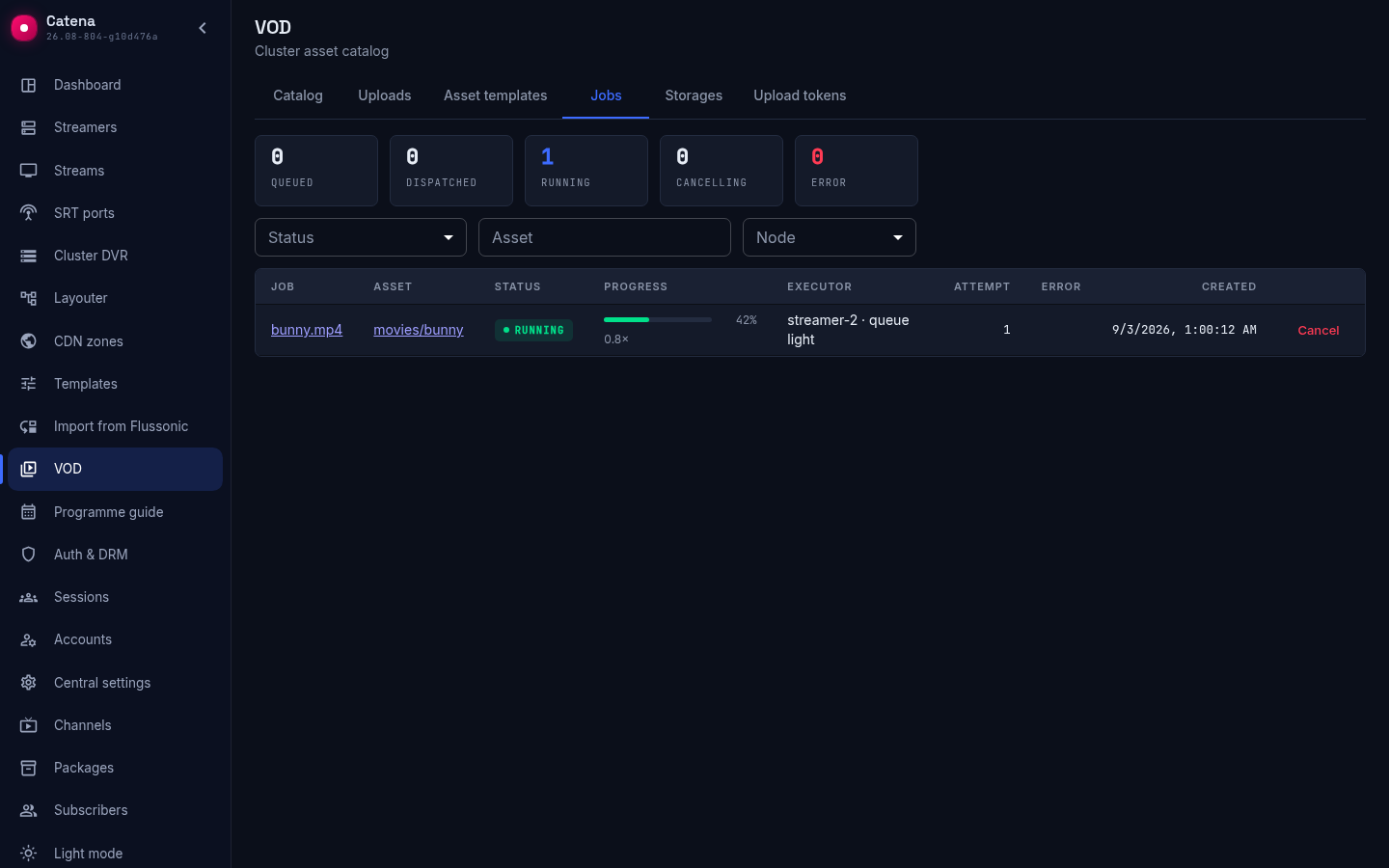Viewport: 1389px width, 868px height.
Task: Click the Subscribers group icon
Action: [x=29, y=810]
